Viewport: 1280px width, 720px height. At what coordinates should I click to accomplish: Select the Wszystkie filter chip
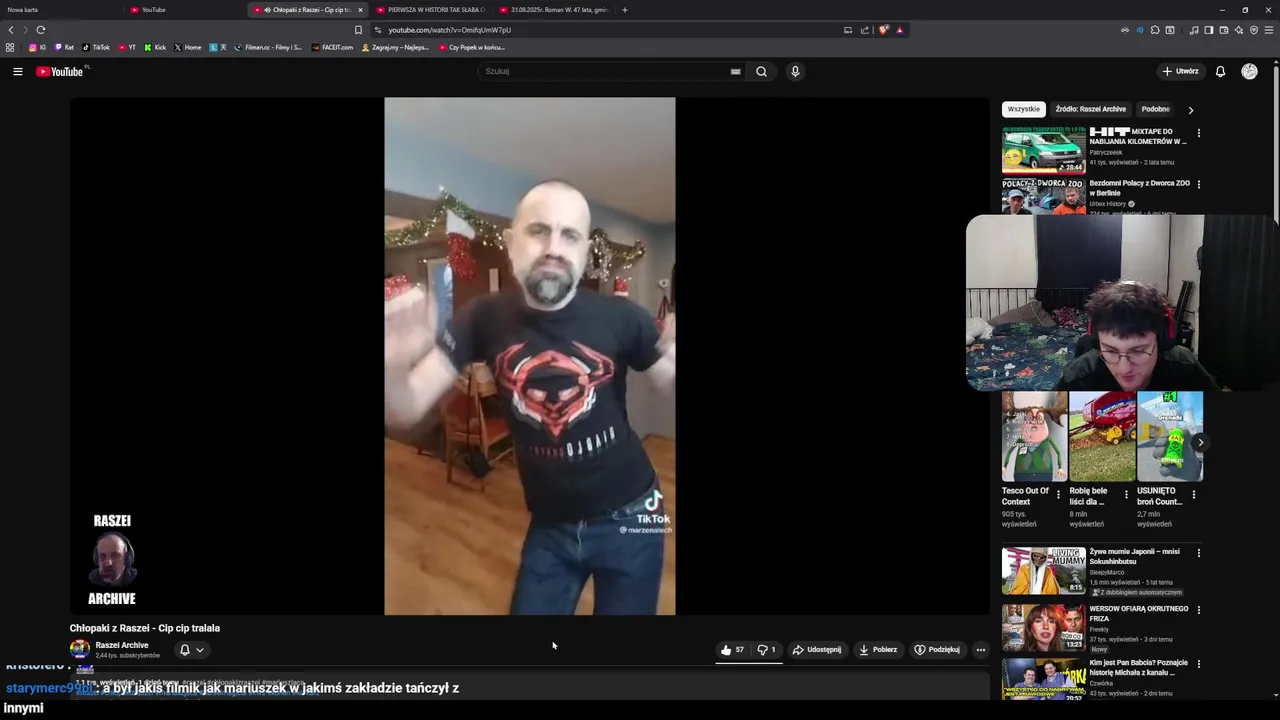click(x=1023, y=109)
